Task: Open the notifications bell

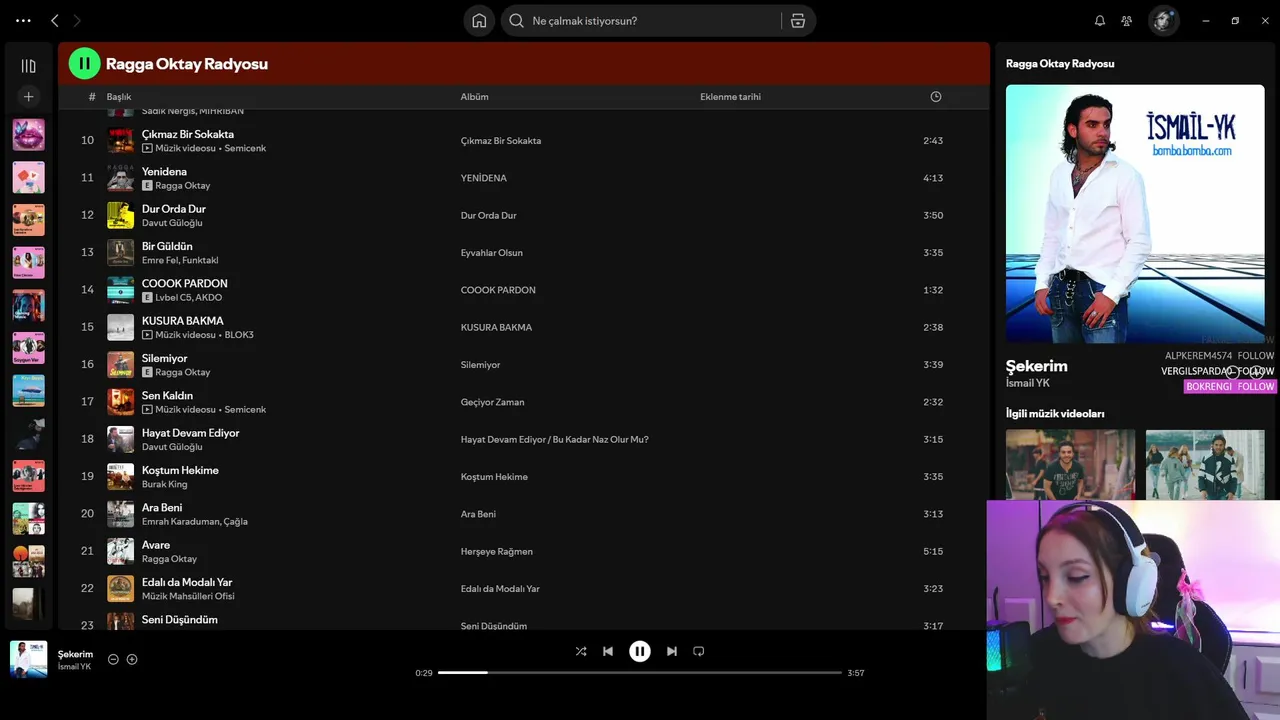Action: [x=1100, y=20]
